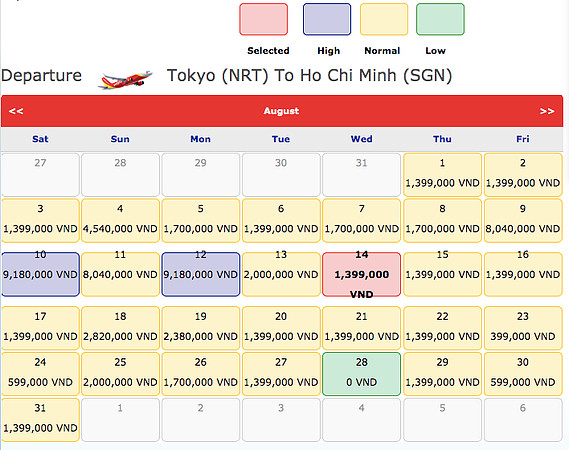Click the Wed column header
569x450 pixels.
coord(361,139)
